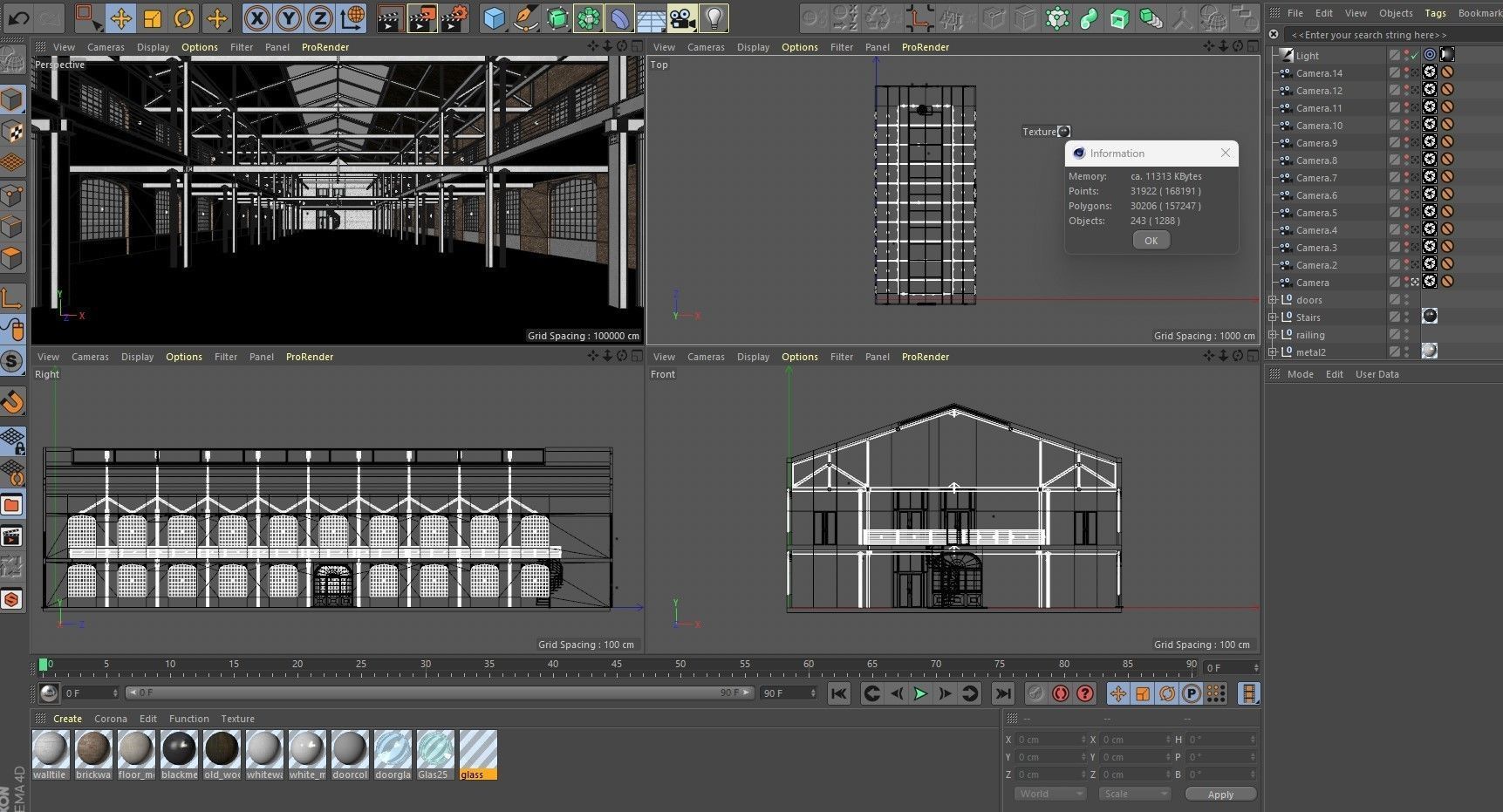Open the Display menu in Right viewport
This screenshot has width=1503, height=812.
pos(137,357)
